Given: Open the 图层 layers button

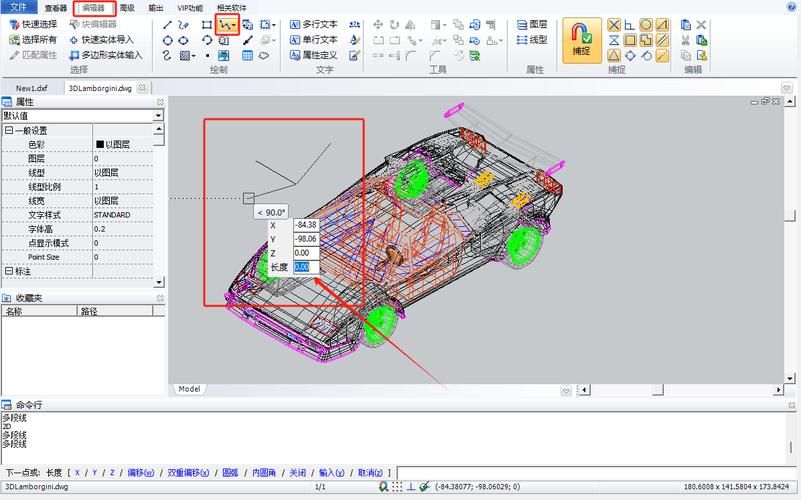Looking at the screenshot, I should pos(532,24).
